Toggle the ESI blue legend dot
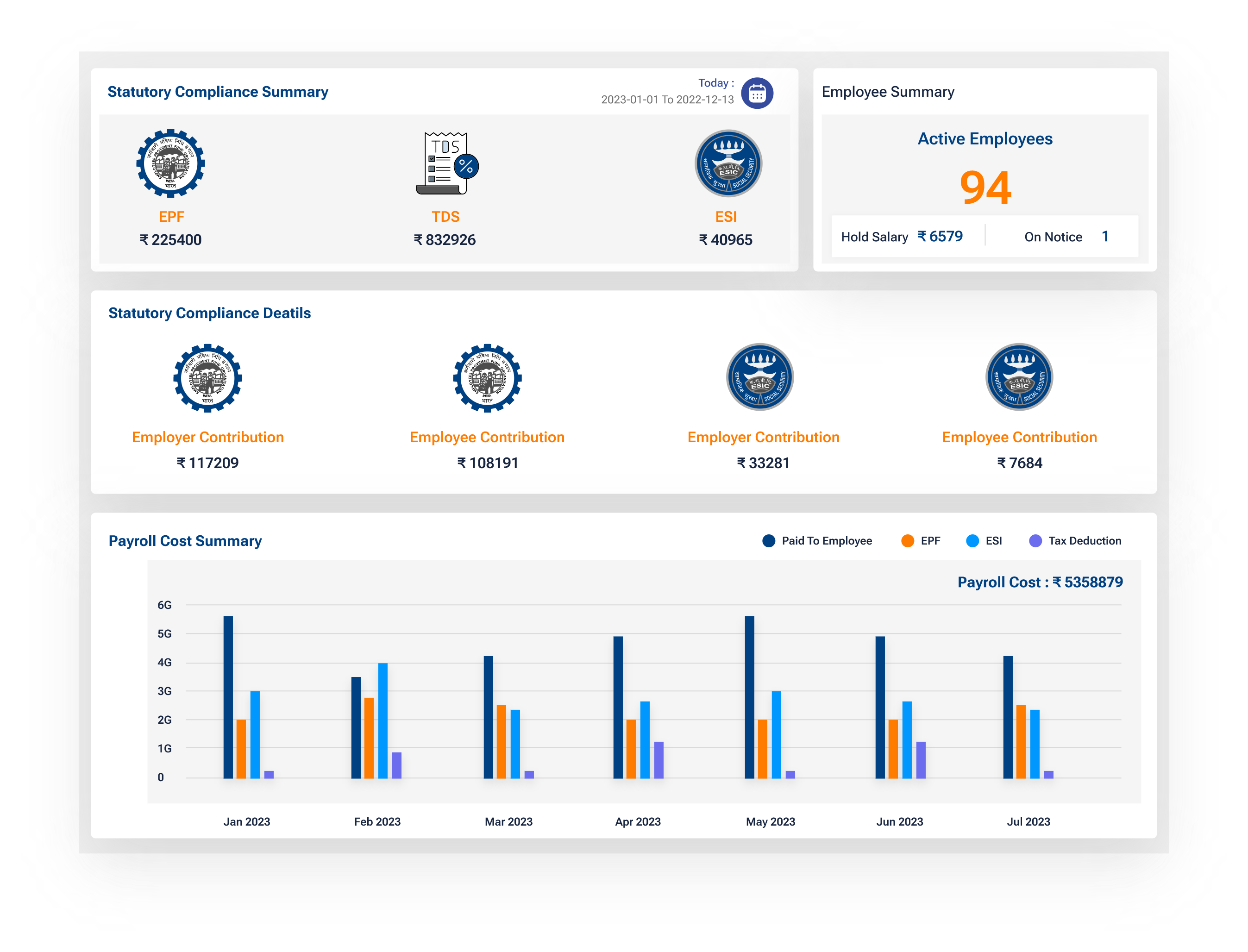Image resolution: width=1248 pixels, height=952 pixels. (x=972, y=541)
